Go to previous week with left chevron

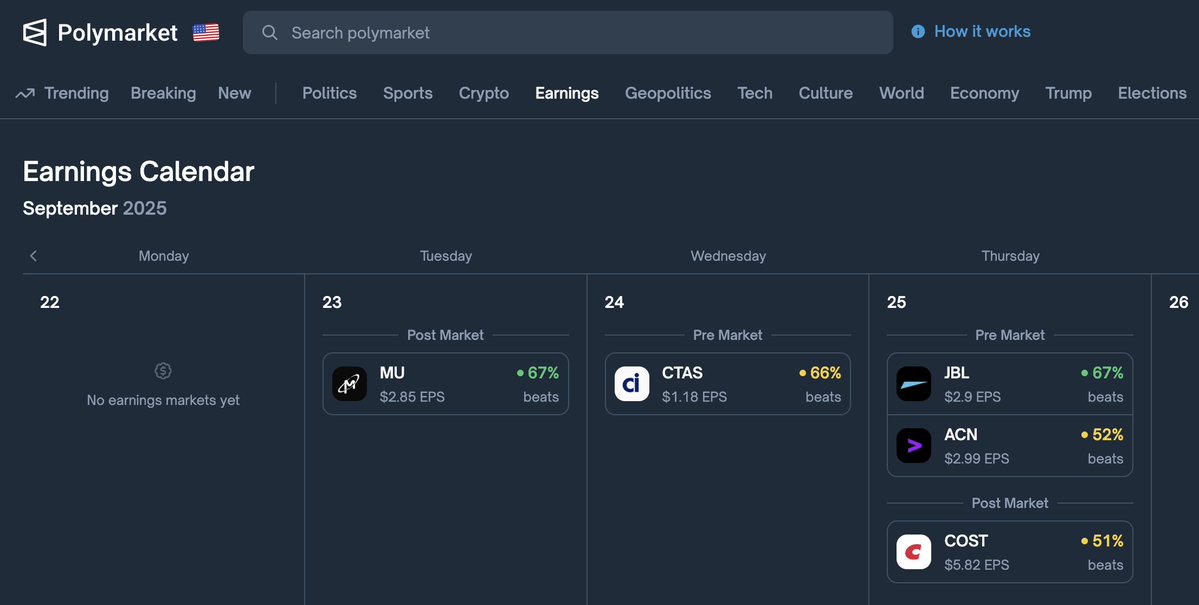click(33, 255)
